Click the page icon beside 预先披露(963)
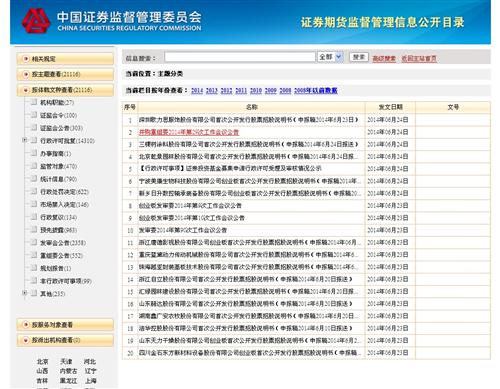 click(x=34, y=229)
